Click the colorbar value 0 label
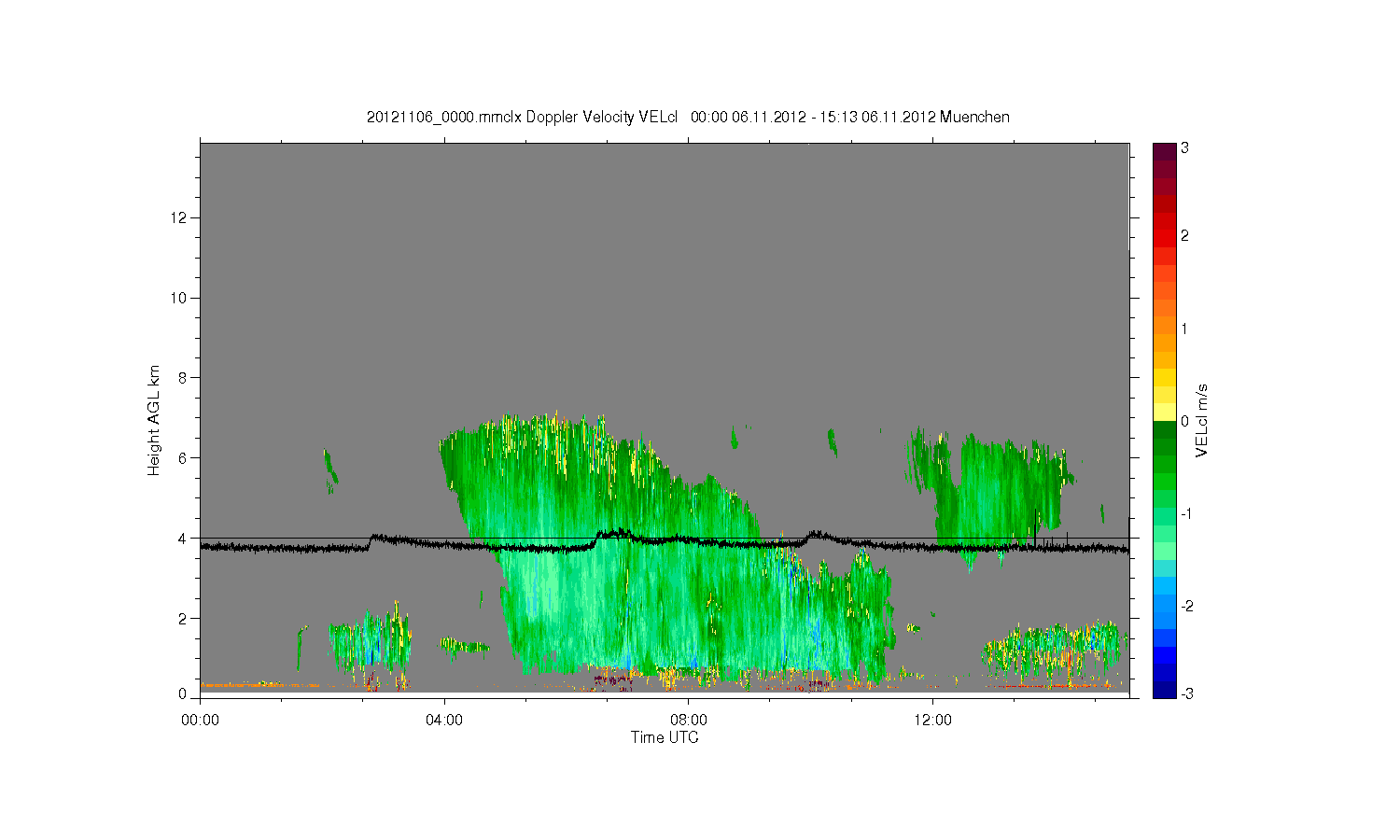The width and height of the screenshot is (1400, 840). (1184, 421)
